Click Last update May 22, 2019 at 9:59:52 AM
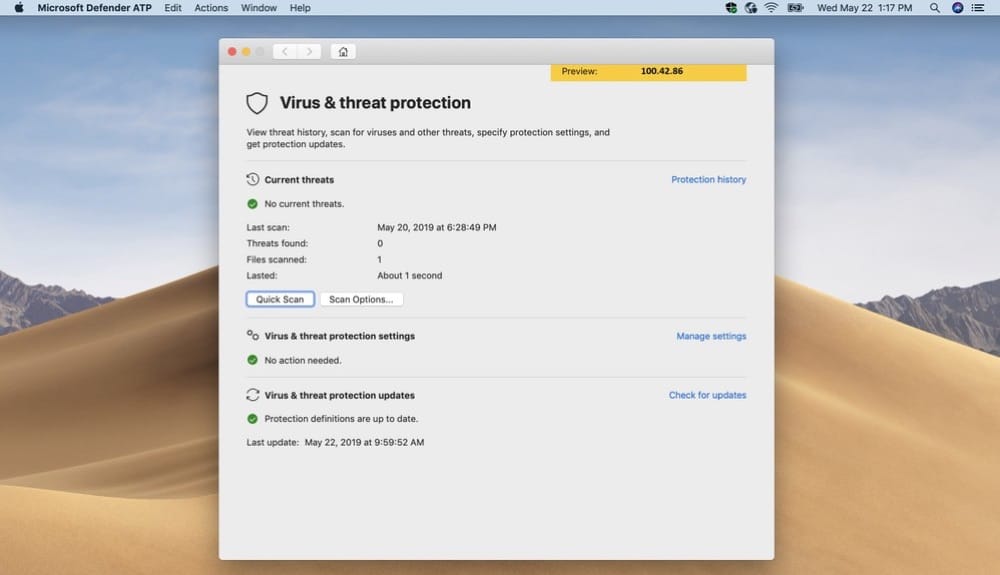 click(x=335, y=442)
